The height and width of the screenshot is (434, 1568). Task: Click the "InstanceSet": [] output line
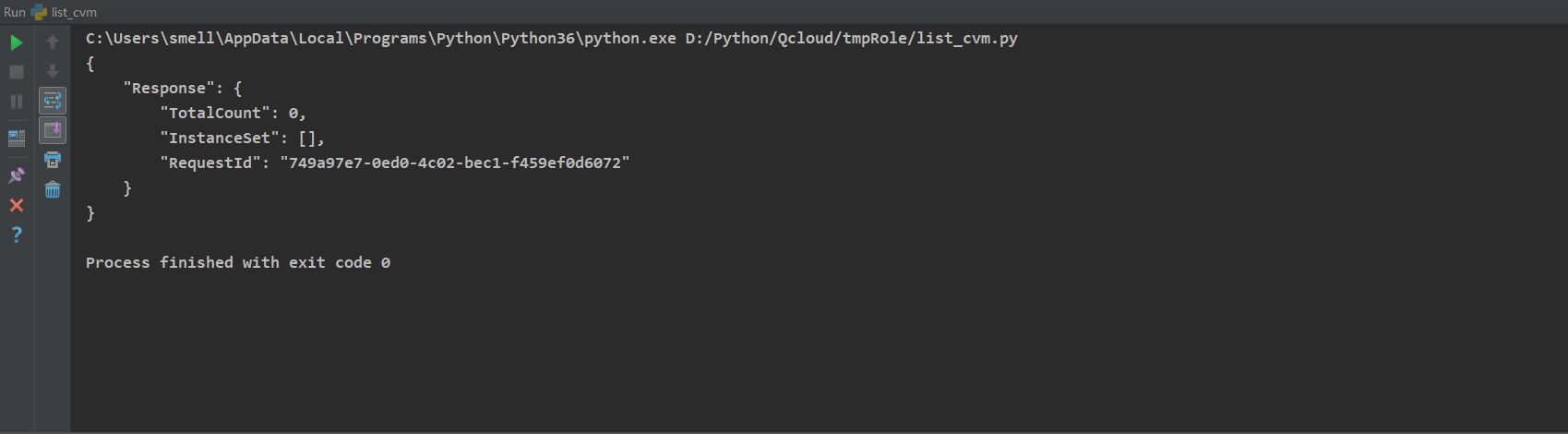point(242,139)
